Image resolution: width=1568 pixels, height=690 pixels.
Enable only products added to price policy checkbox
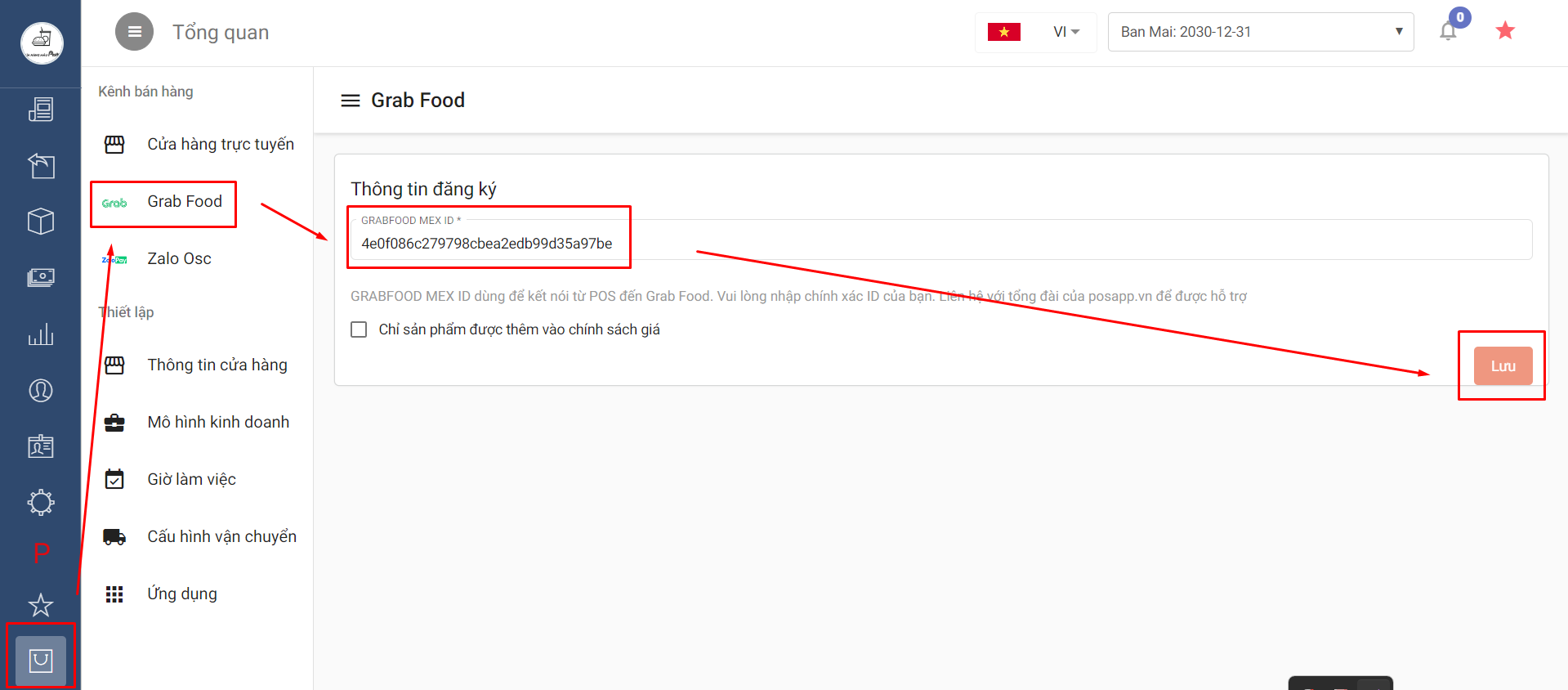[359, 329]
